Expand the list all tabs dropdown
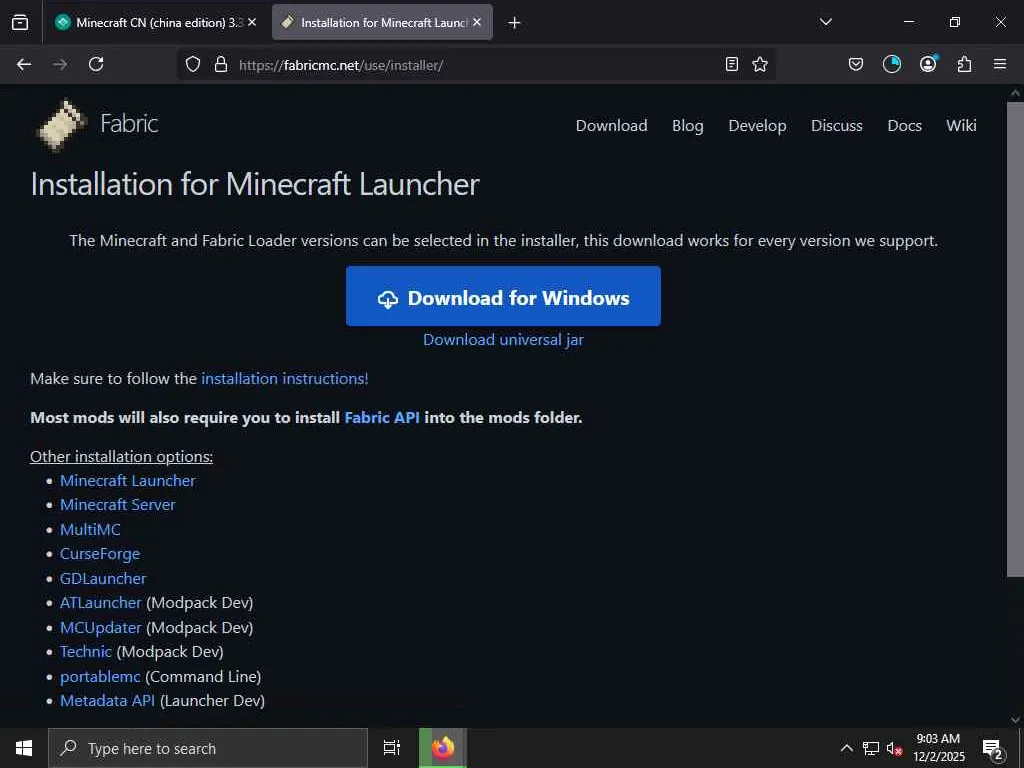Image resolution: width=1024 pixels, height=768 pixels. pos(825,22)
